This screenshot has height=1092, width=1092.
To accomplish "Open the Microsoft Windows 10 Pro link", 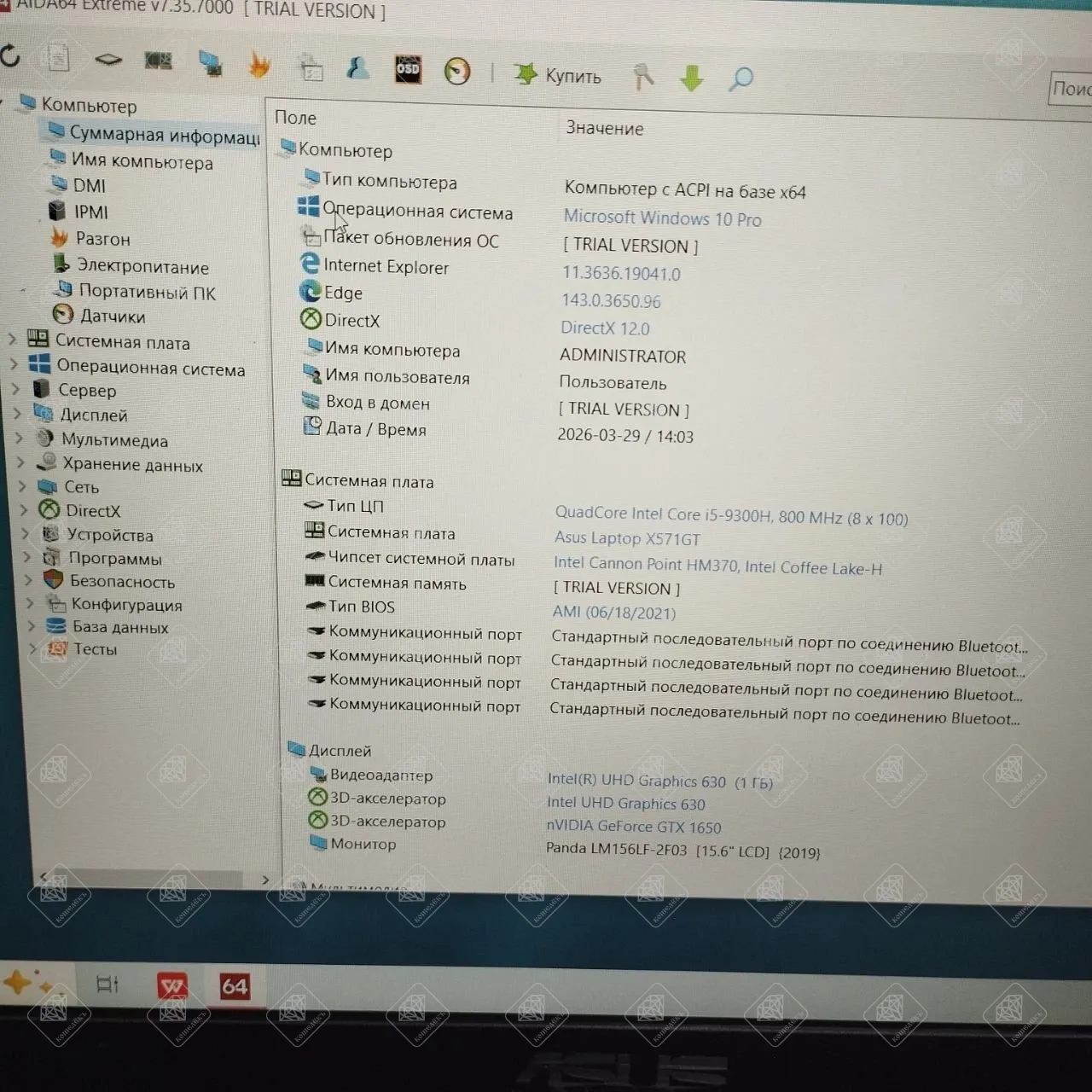I will (663, 218).
